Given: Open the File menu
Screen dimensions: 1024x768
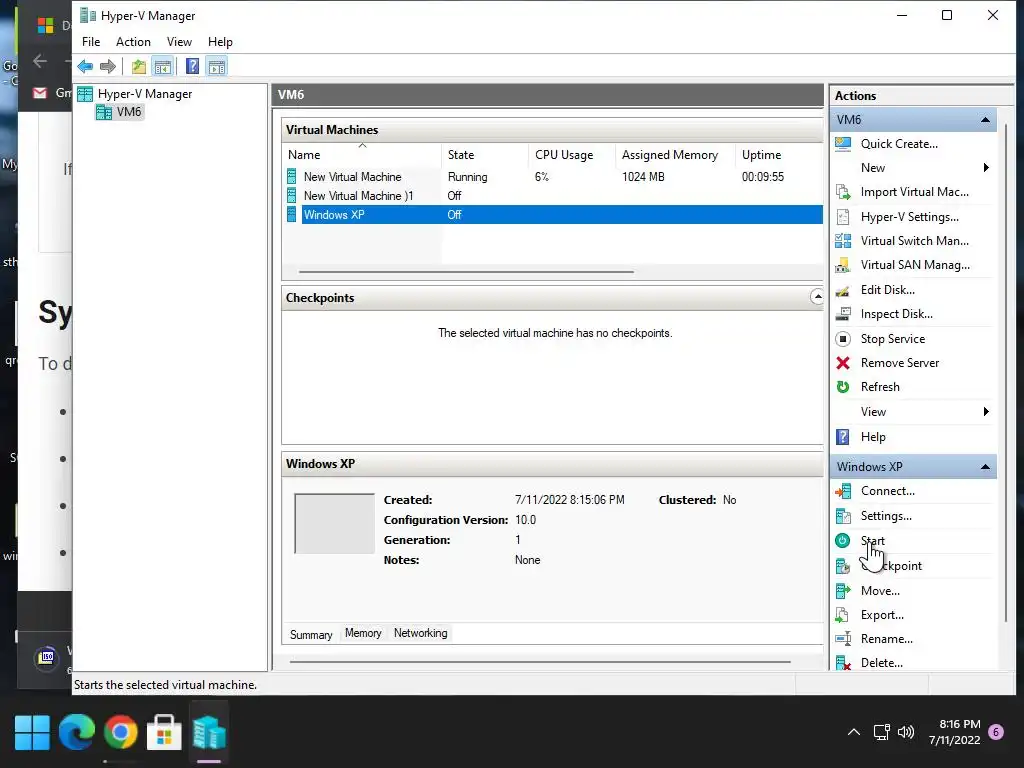Looking at the screenshot, I should tap(91, 42).
